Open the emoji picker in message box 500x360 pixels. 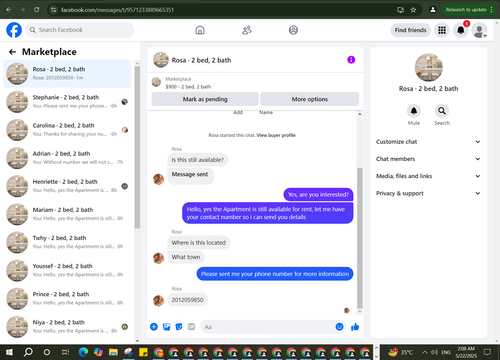click(339, 327)
